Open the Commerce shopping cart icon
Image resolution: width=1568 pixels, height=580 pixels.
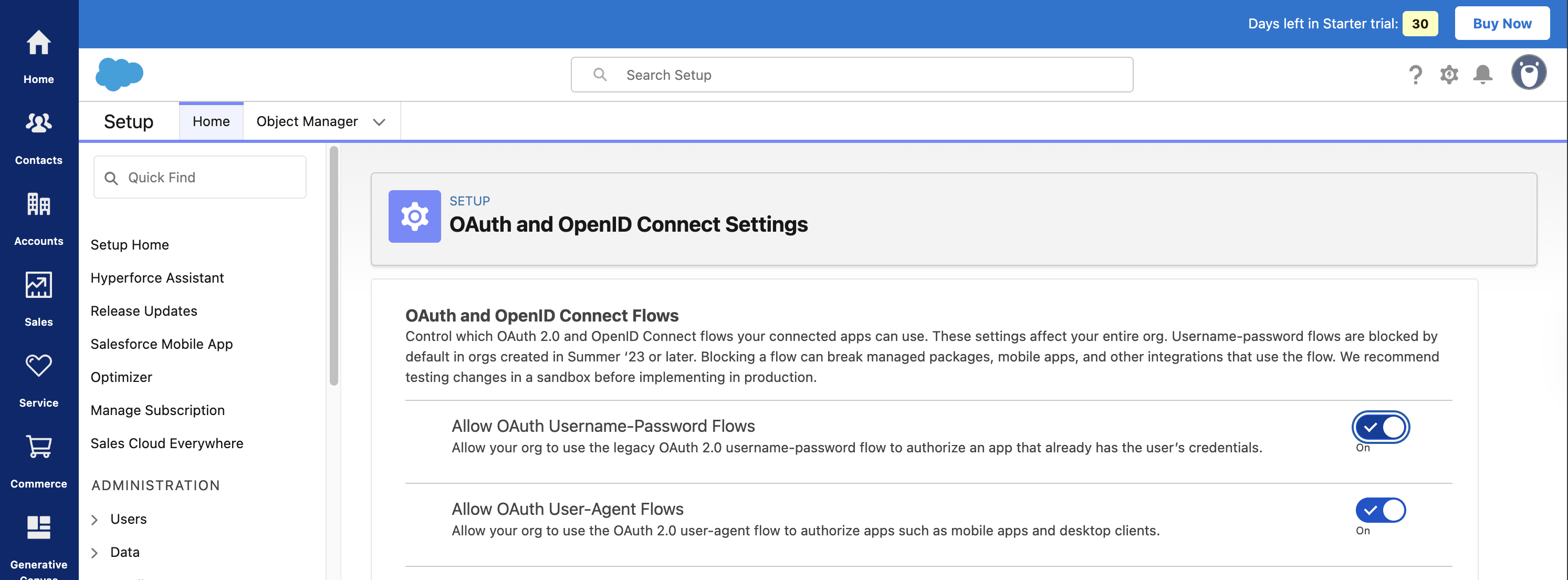pyautogui.click(x=38, y=447)
